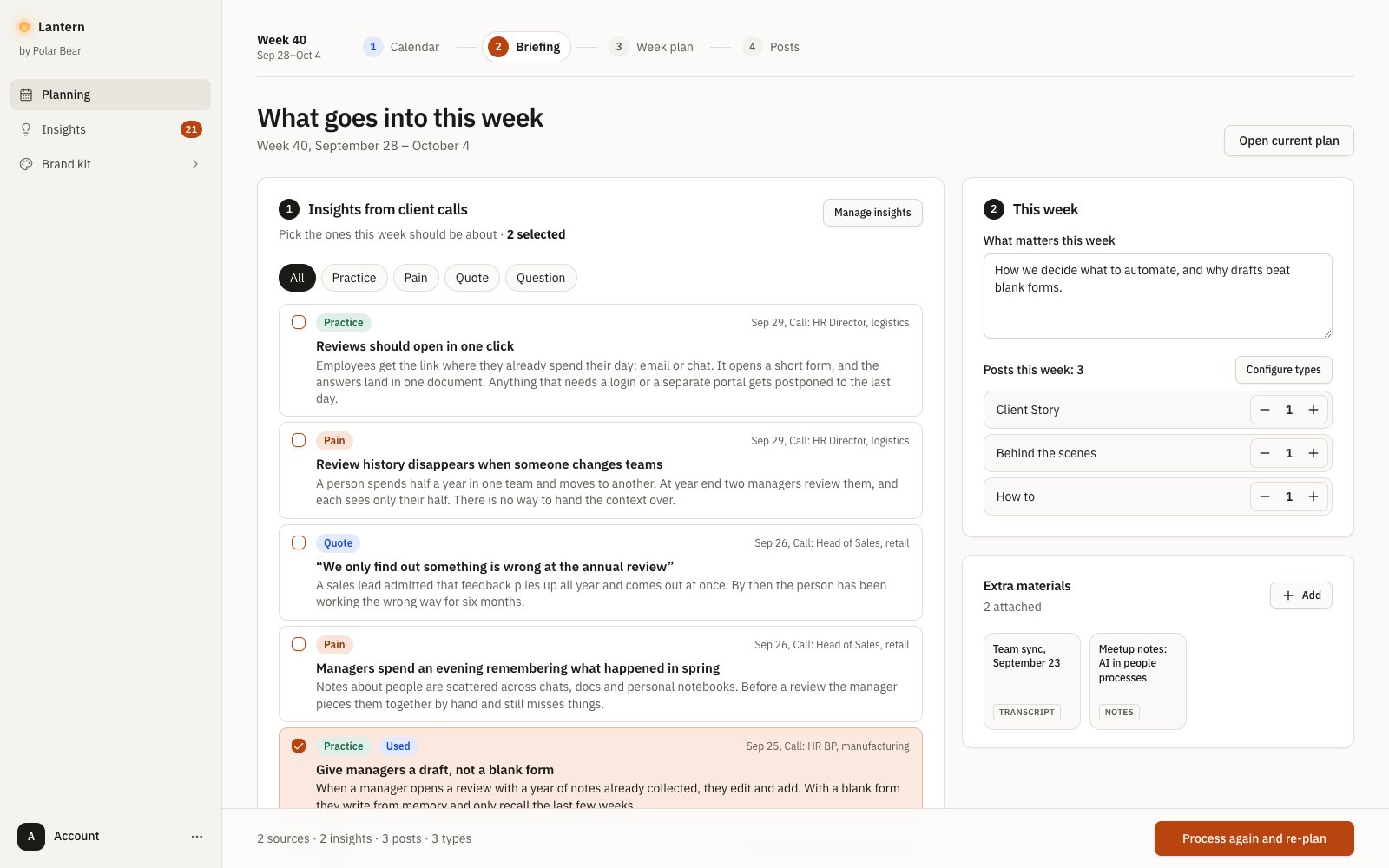Add extra materials

coord(1300,595)
